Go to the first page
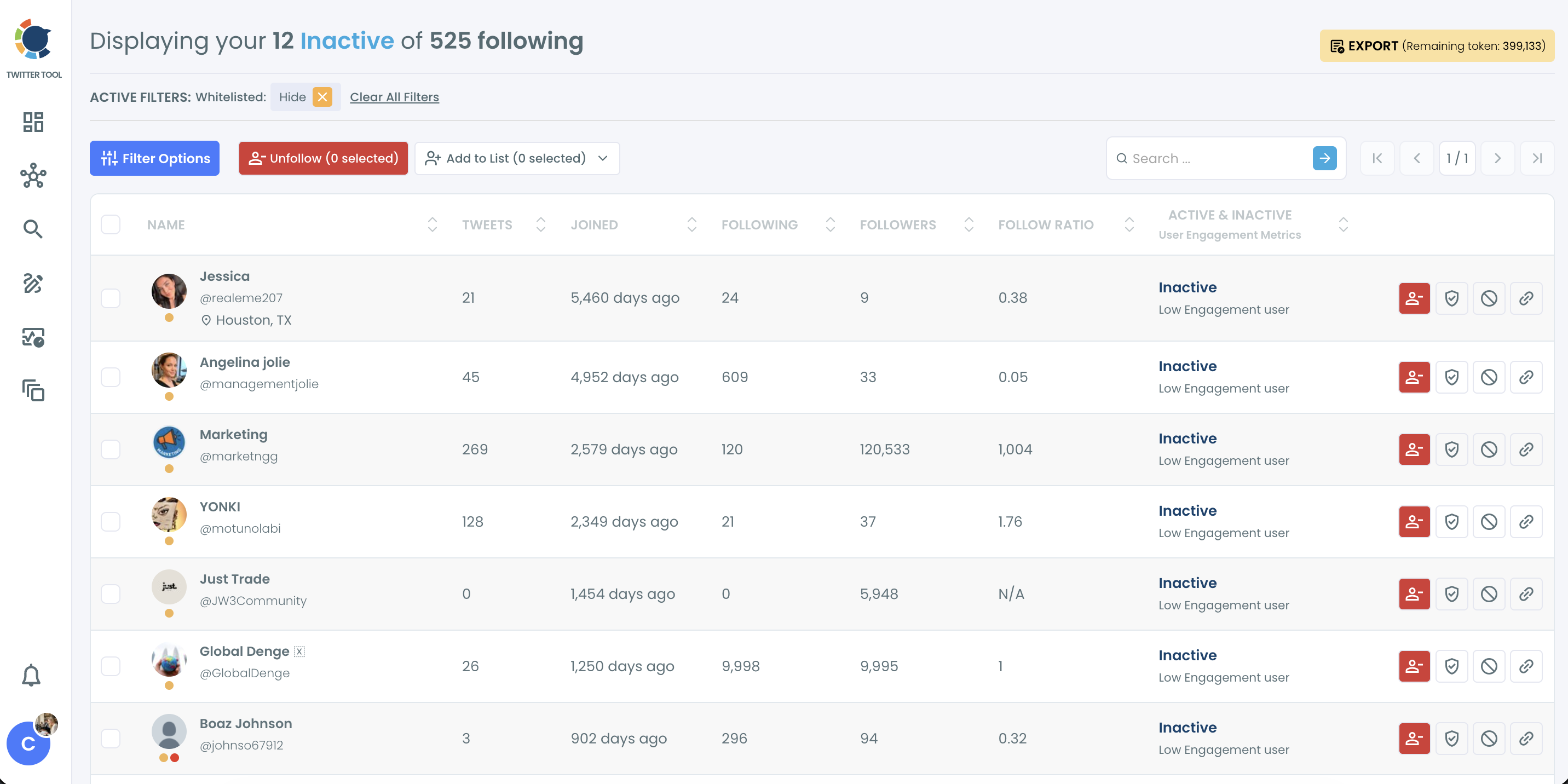Screen dimensions: 1568x784 click(1377, 158)
